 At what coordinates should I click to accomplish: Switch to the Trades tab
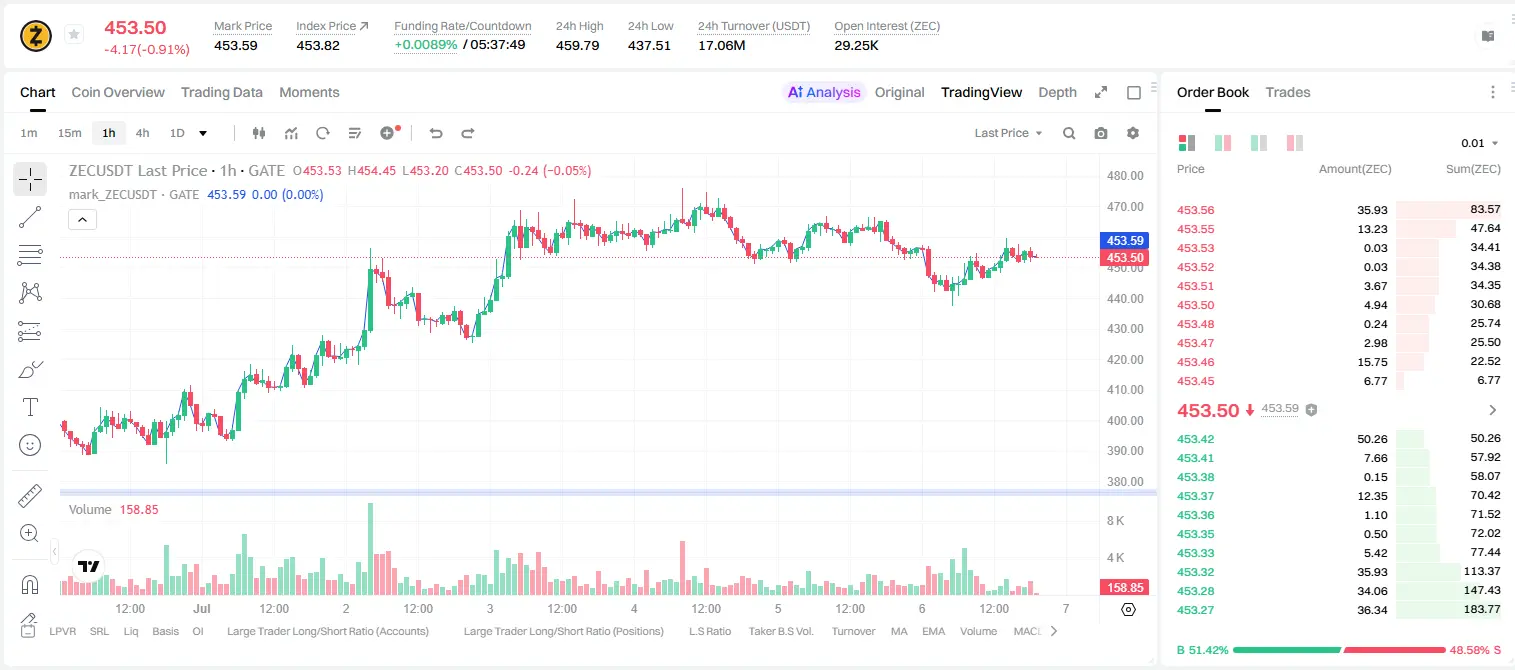pyautogui.click(x=1287, y=92)
